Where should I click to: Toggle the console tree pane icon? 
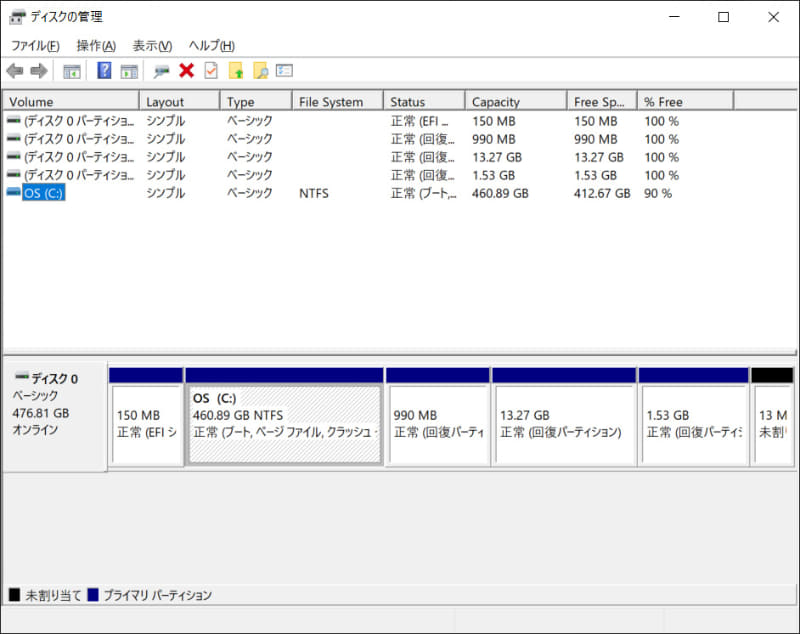coord(71,70)
